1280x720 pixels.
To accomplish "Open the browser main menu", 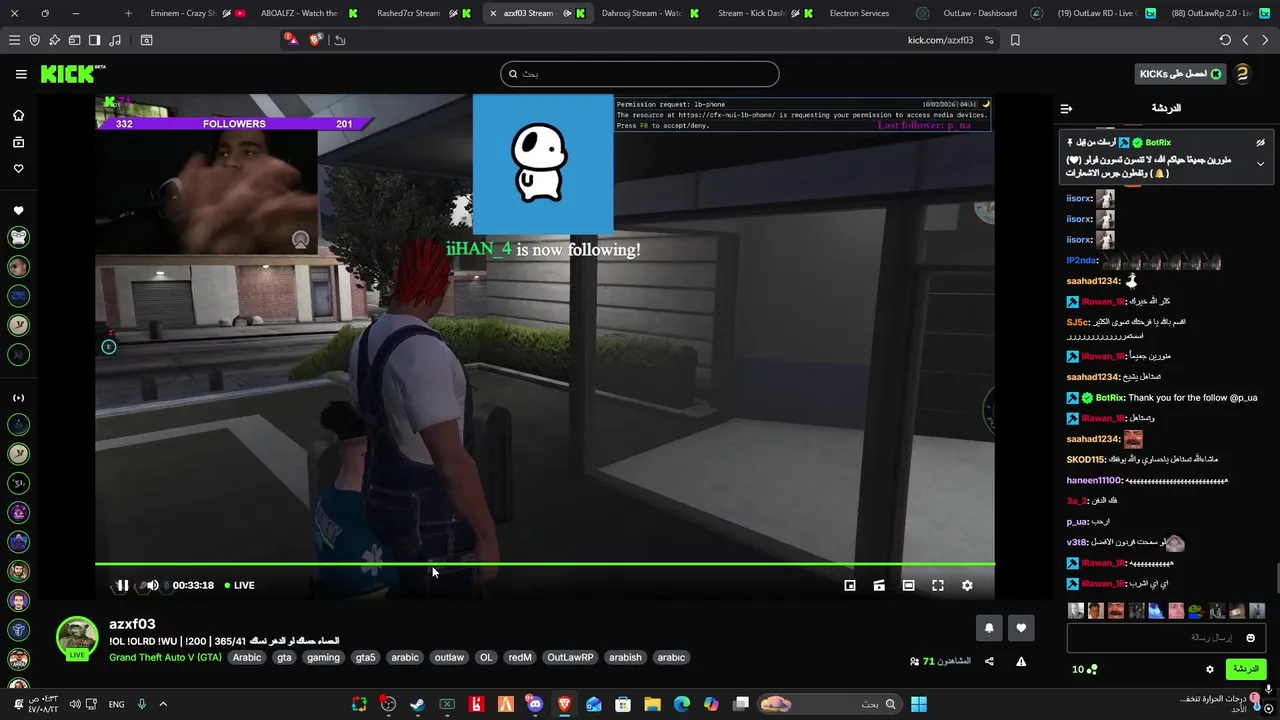I will (14, 40).
